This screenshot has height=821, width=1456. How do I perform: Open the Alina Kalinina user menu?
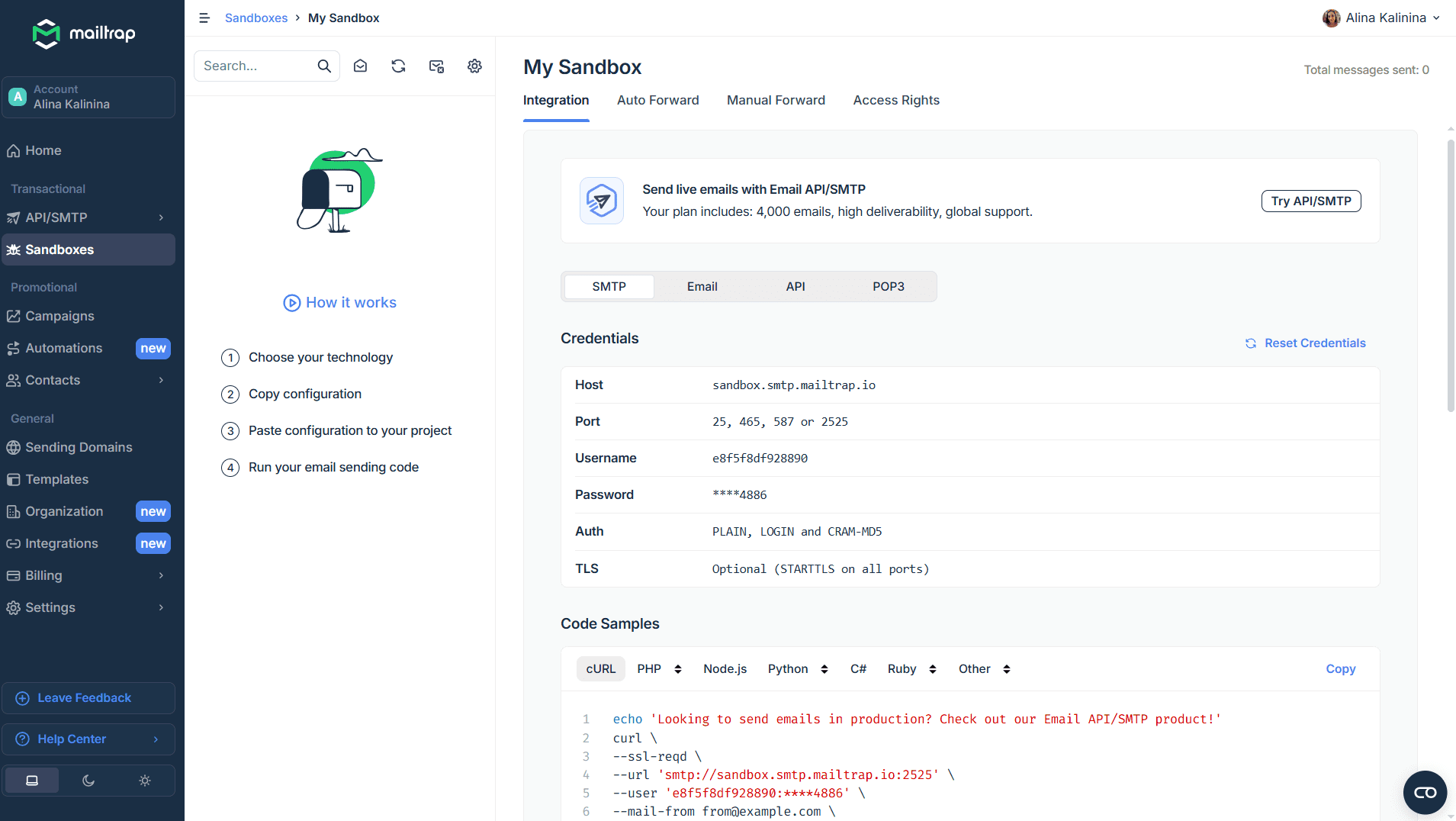point(1381,18)
